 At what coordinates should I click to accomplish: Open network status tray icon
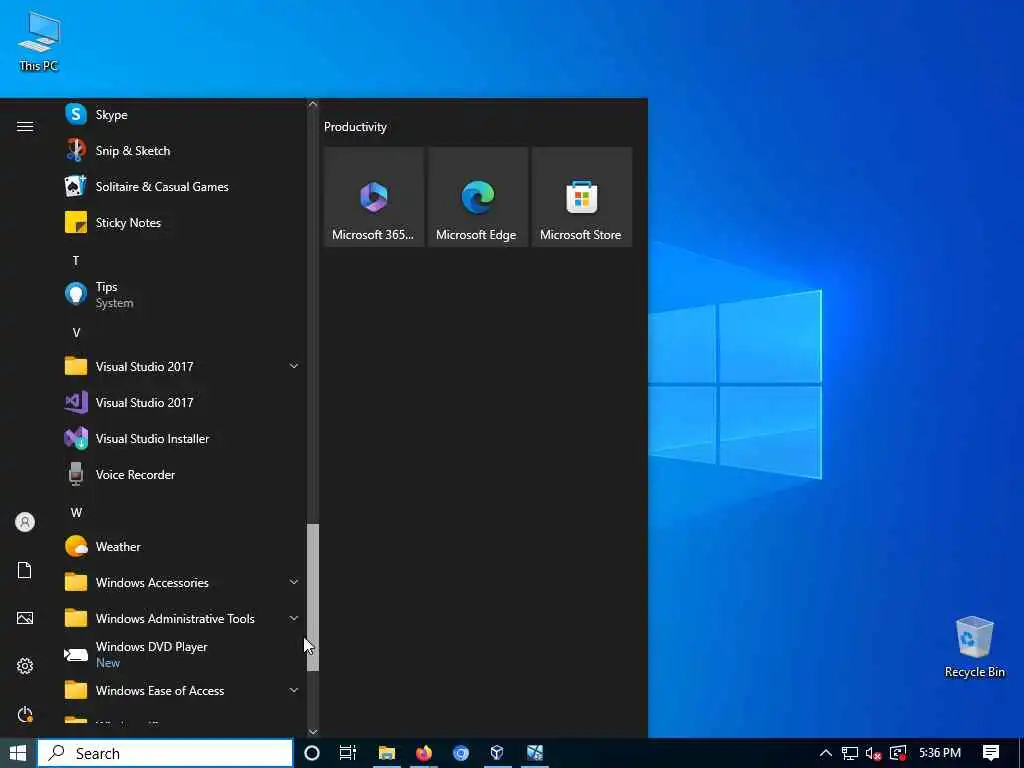point(850,753)
